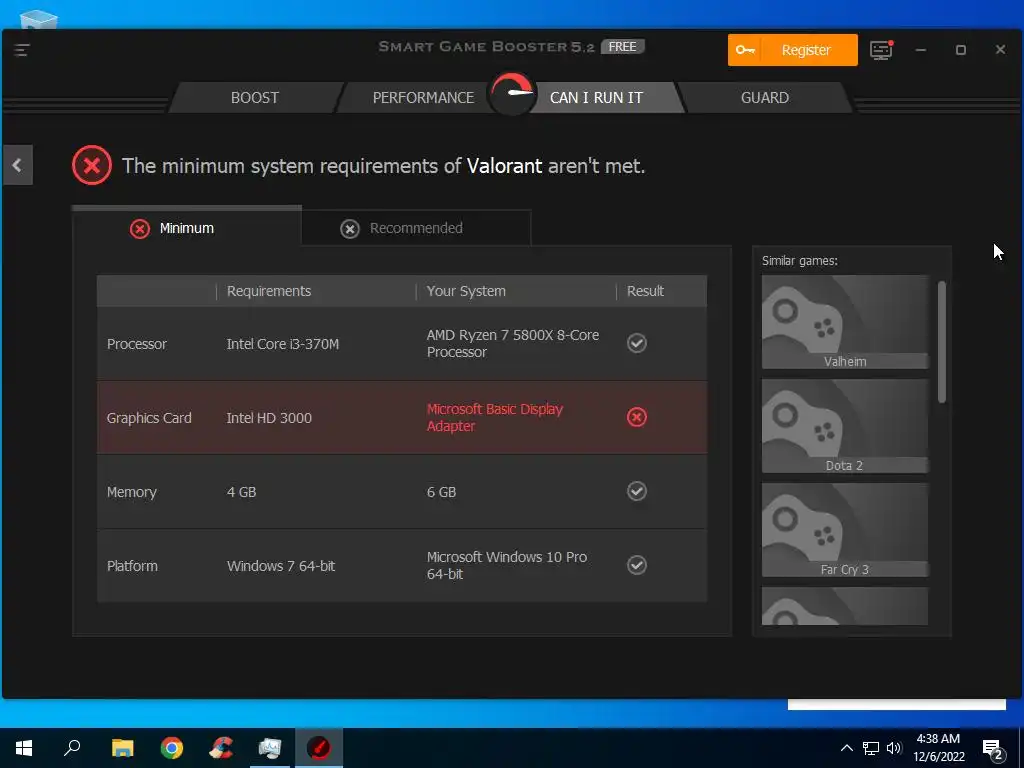Click the Graphics Card failed X icon
The image size is (1024, 768).
(637, 417)
